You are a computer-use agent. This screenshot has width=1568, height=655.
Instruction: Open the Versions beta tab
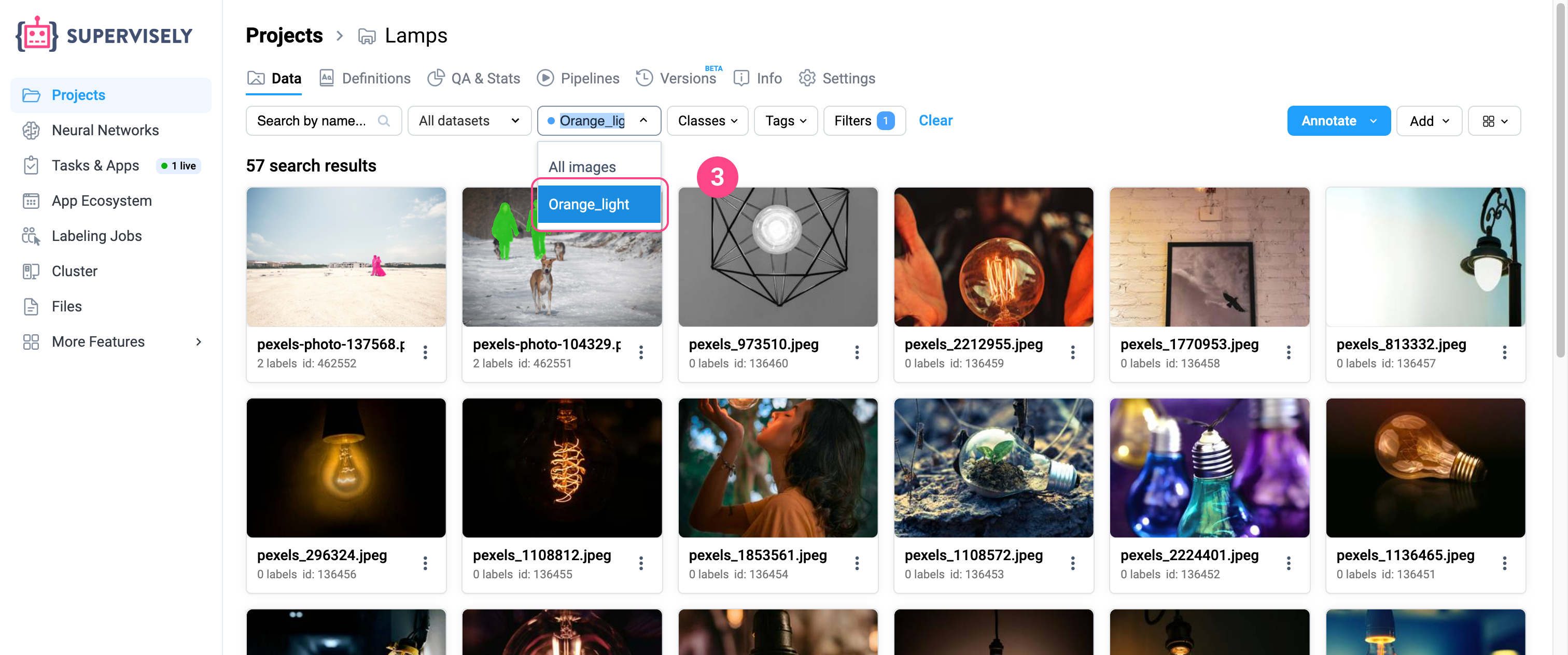(679, 78)
